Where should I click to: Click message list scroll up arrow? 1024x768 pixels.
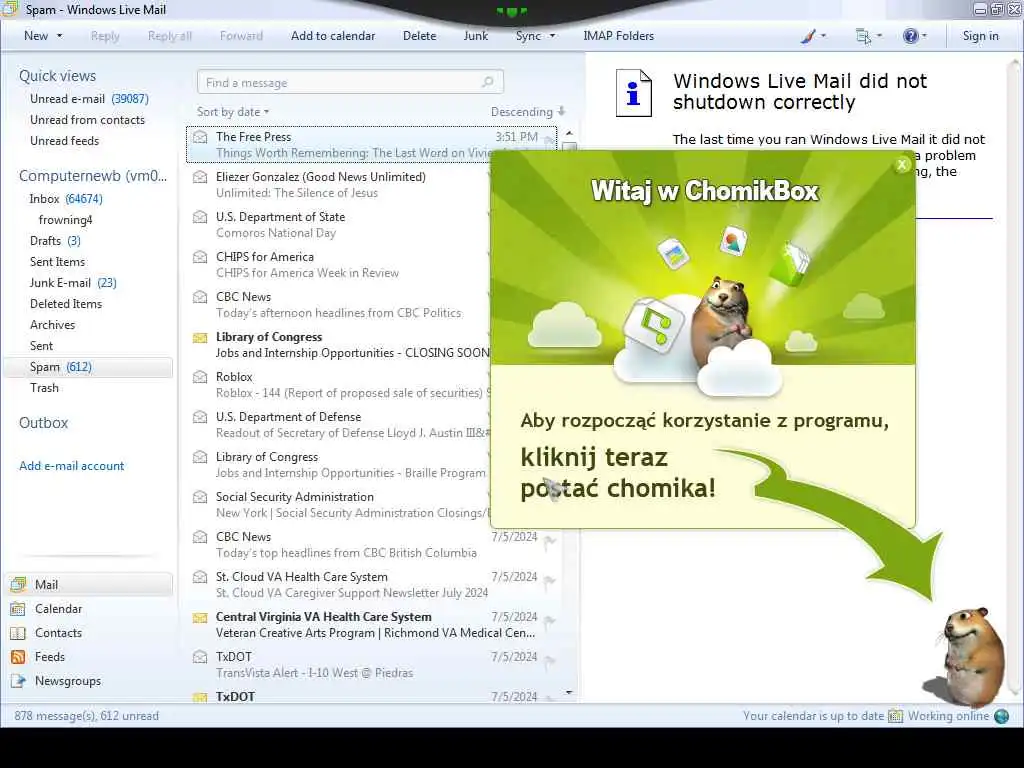pyautogui.click(x=569, y=133)
